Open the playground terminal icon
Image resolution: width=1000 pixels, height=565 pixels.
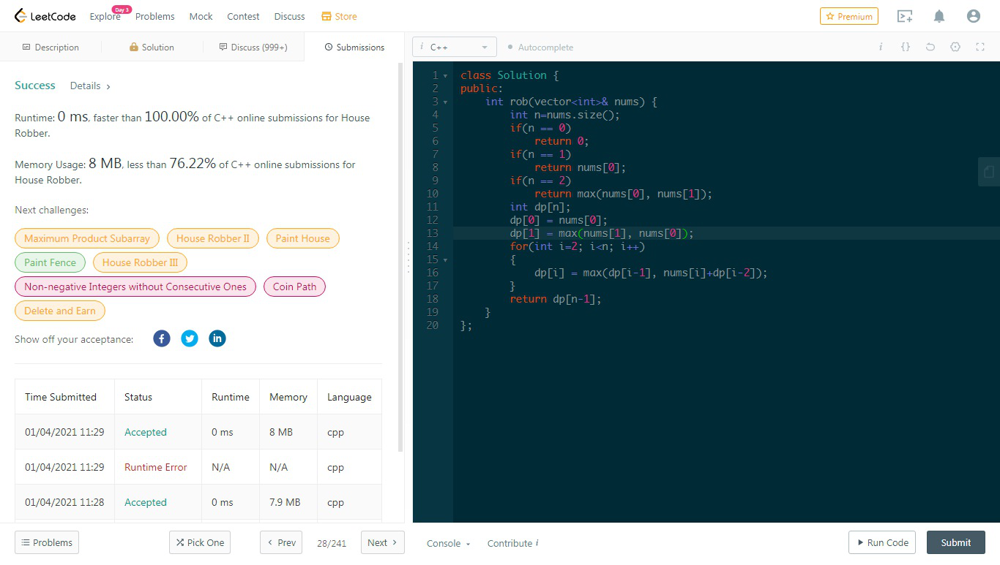coord(904,16)
